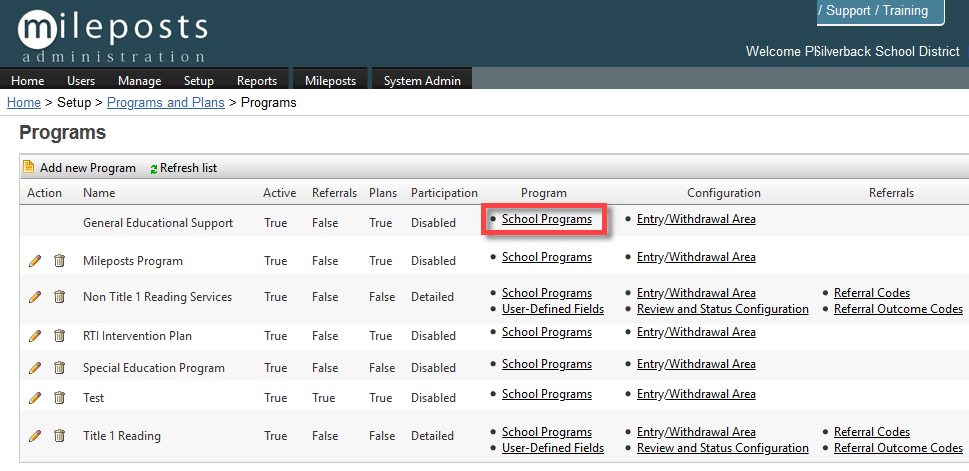Edit the Special Education Program entry
This screenshot has width=969, height=471.
[35, 368]
